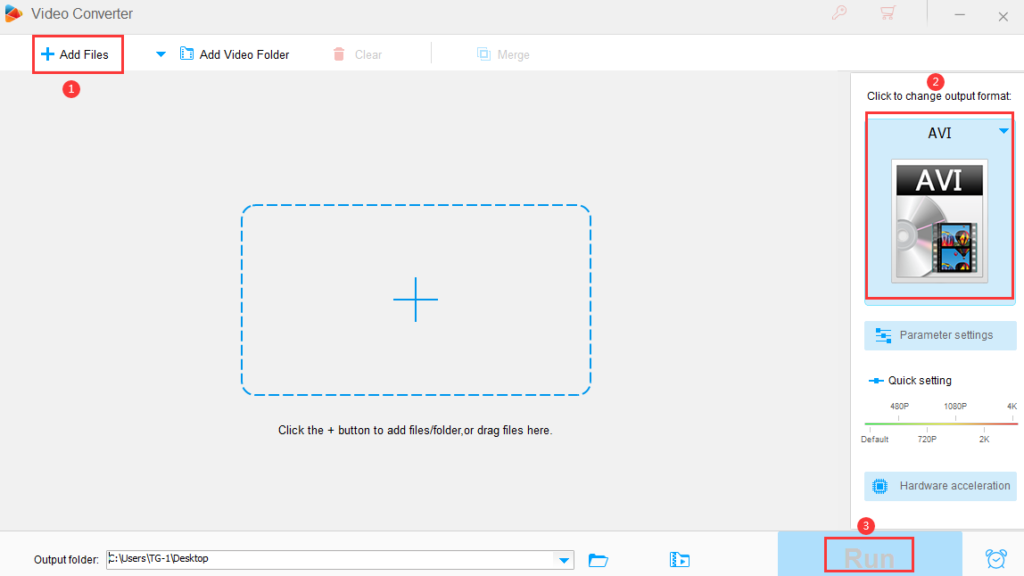
Task: Click the Run button
Action: 869,555
